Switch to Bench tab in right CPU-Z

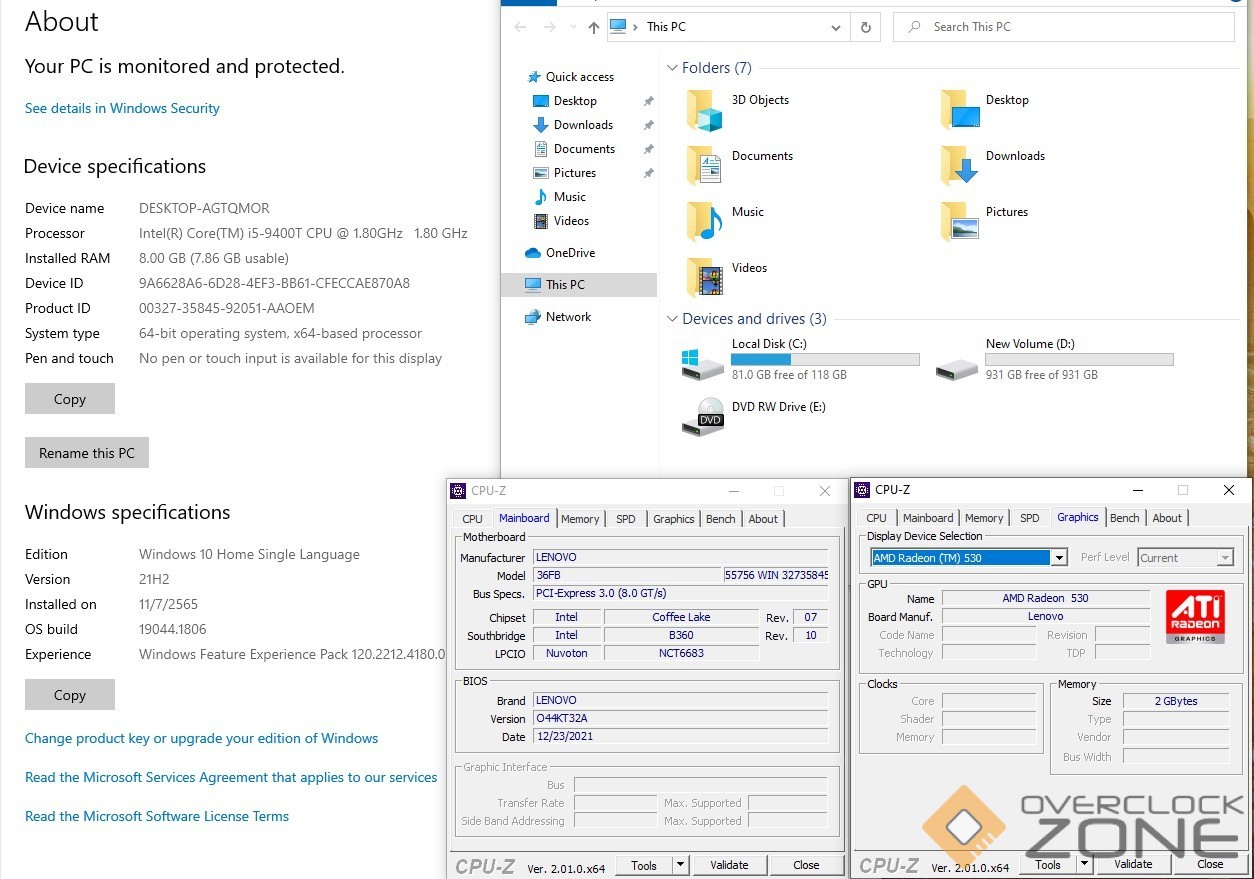click(x=1124, y=518)
